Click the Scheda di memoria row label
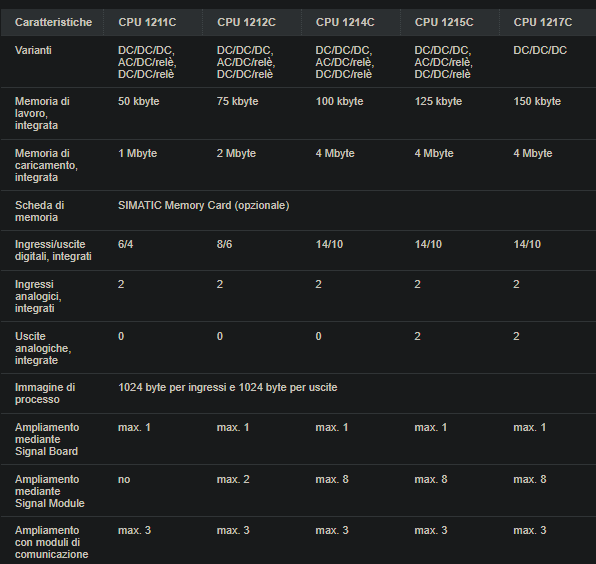596x564 pixels. pos(40,211)
